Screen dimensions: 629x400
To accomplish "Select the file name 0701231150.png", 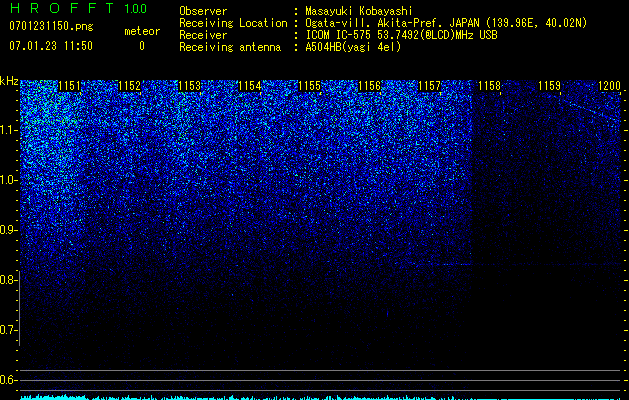I will coord(51,26).
